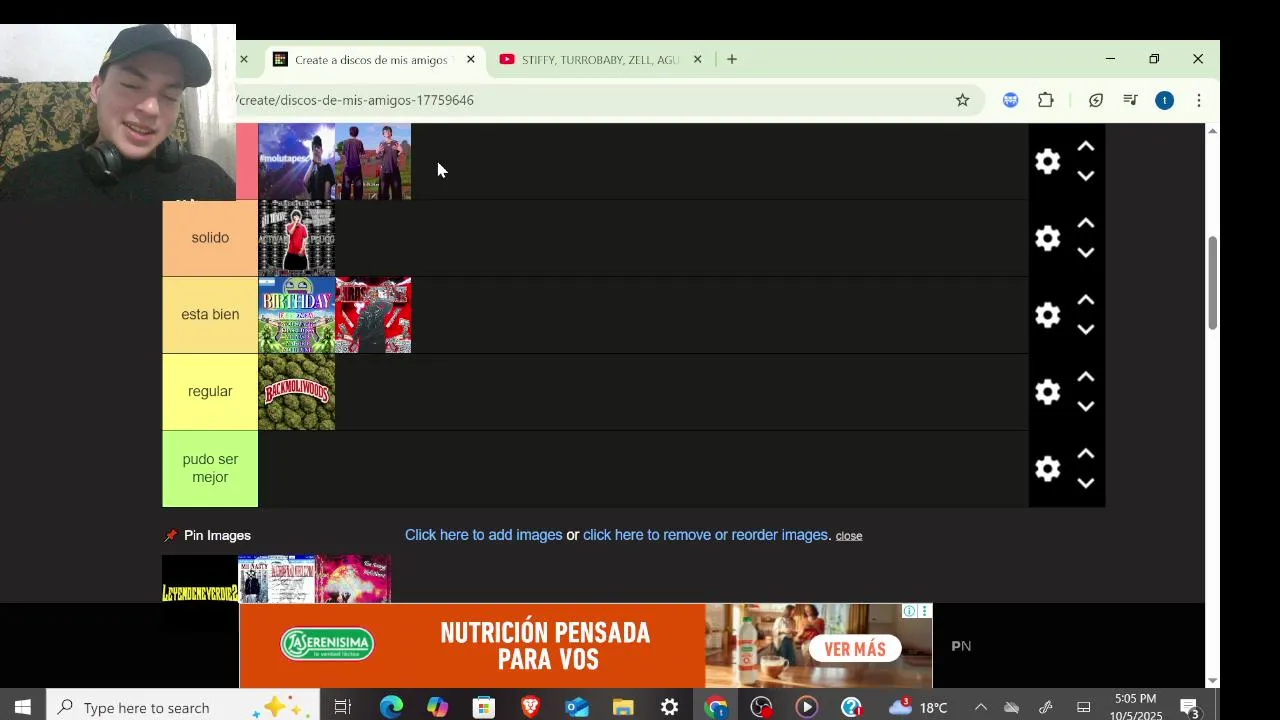Click the remove or reorder images link

click(x=705, y=535)
